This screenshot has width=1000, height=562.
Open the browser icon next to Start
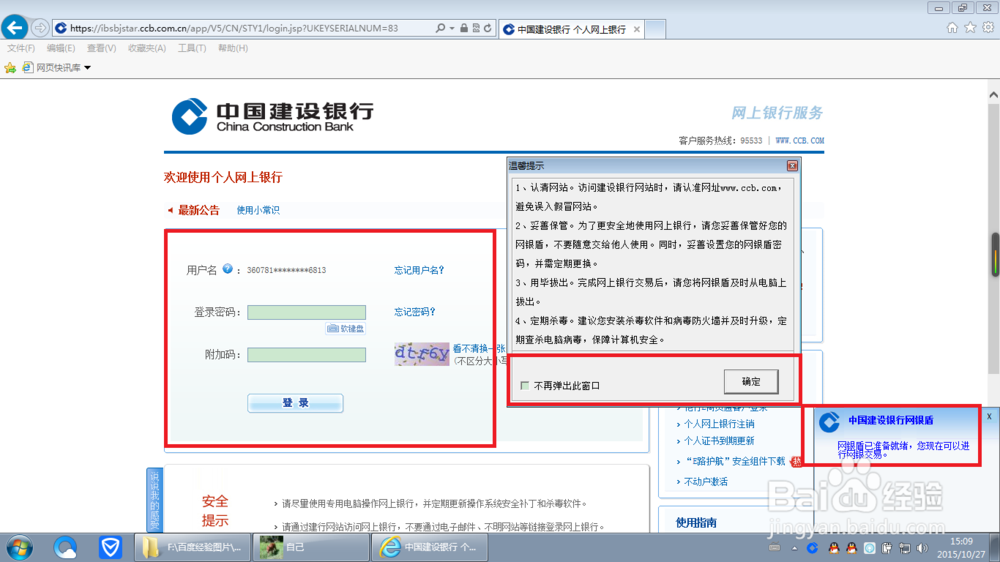coord(65,548)
